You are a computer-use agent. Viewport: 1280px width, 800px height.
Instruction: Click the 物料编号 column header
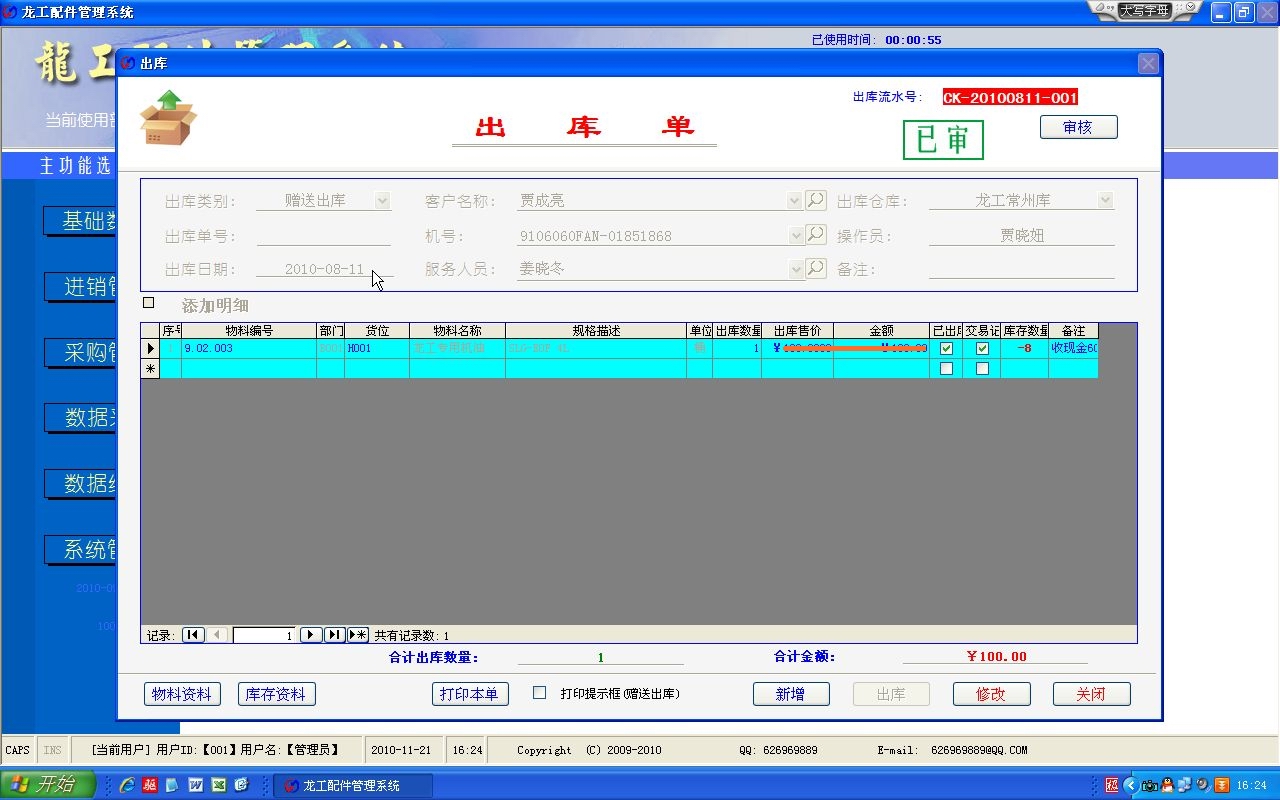point(248,330)
